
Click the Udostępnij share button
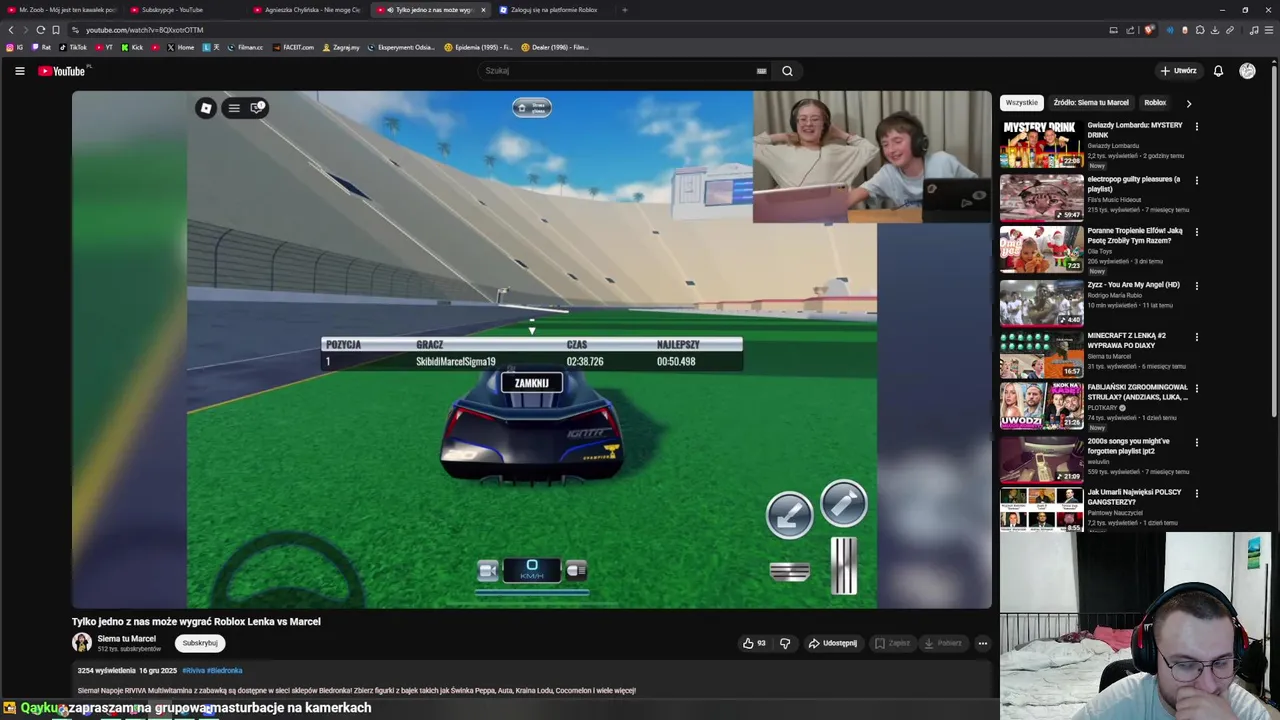pyautogui.click(x=832, y=643)
